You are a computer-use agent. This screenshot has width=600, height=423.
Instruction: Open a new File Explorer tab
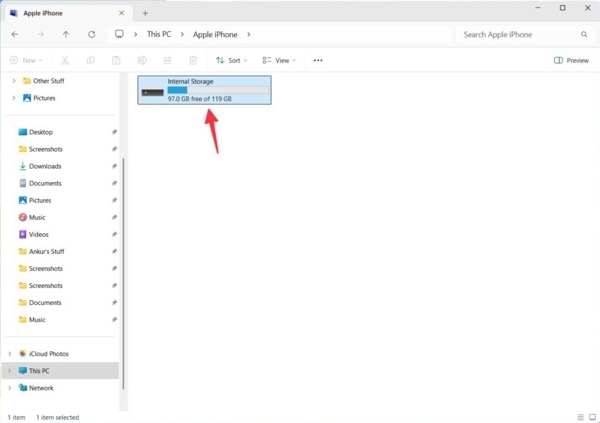point(145,13)
